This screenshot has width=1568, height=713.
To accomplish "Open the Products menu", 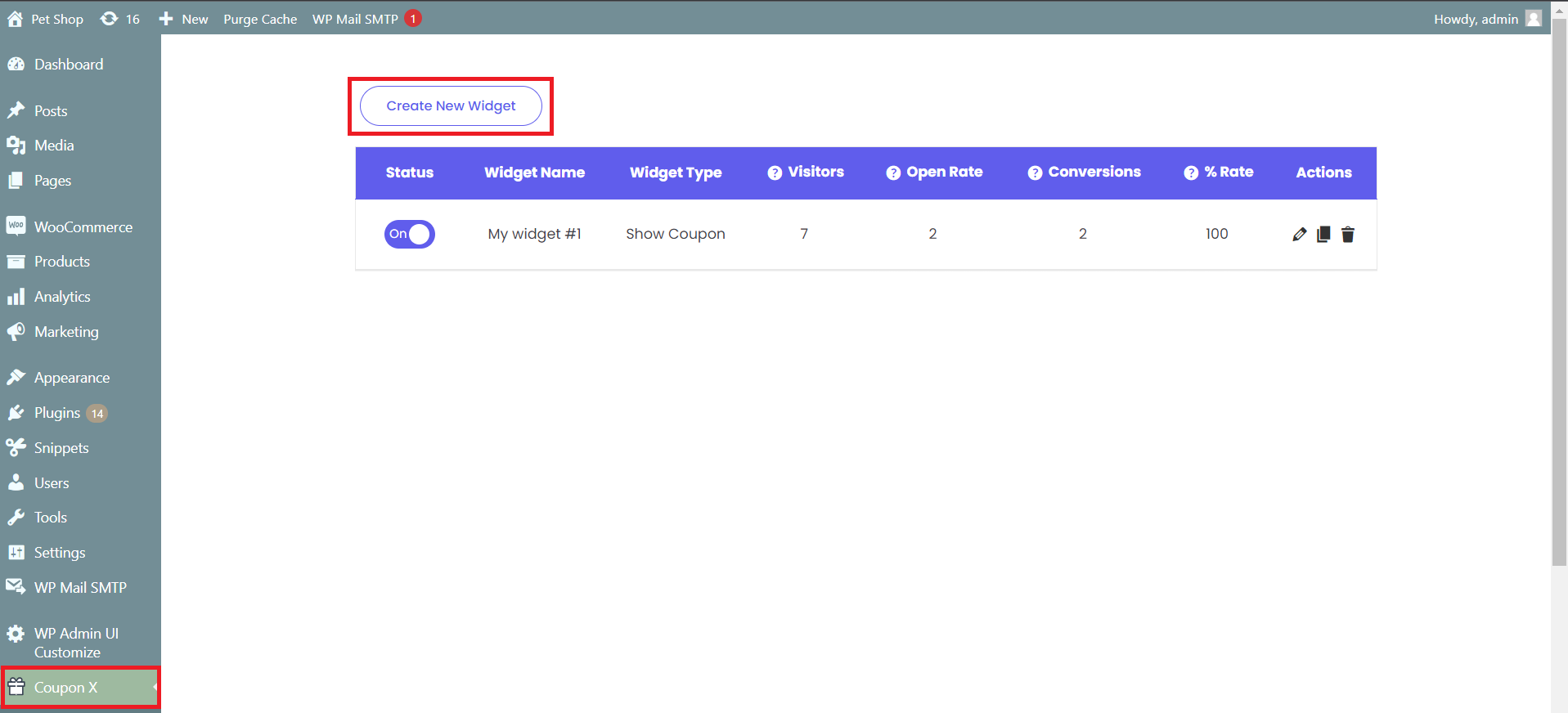I will point(80,262).
